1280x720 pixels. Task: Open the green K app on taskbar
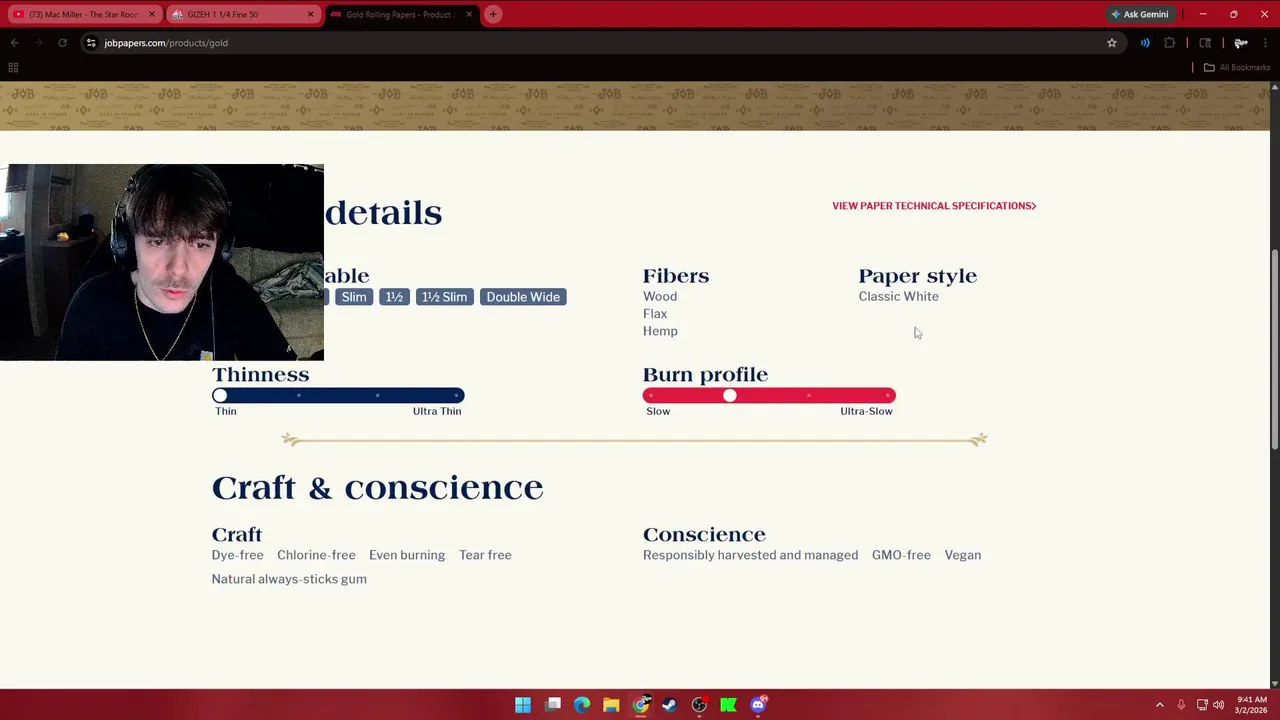pos(729,705)
